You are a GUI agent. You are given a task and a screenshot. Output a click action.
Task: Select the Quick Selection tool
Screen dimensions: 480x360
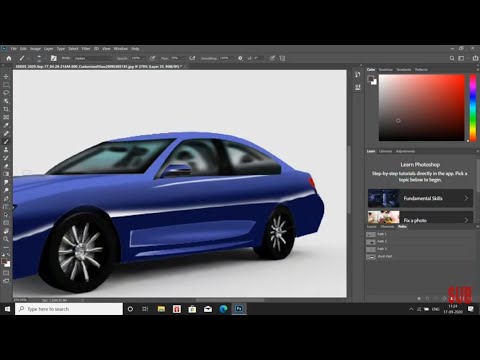(x=6, y=101)
